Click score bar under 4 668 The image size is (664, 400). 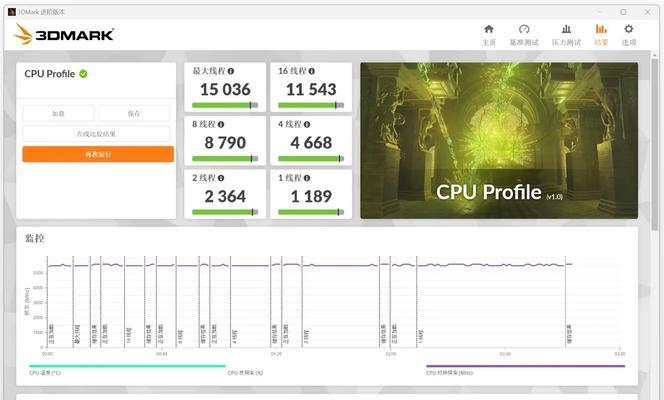(x=311, y=159)
